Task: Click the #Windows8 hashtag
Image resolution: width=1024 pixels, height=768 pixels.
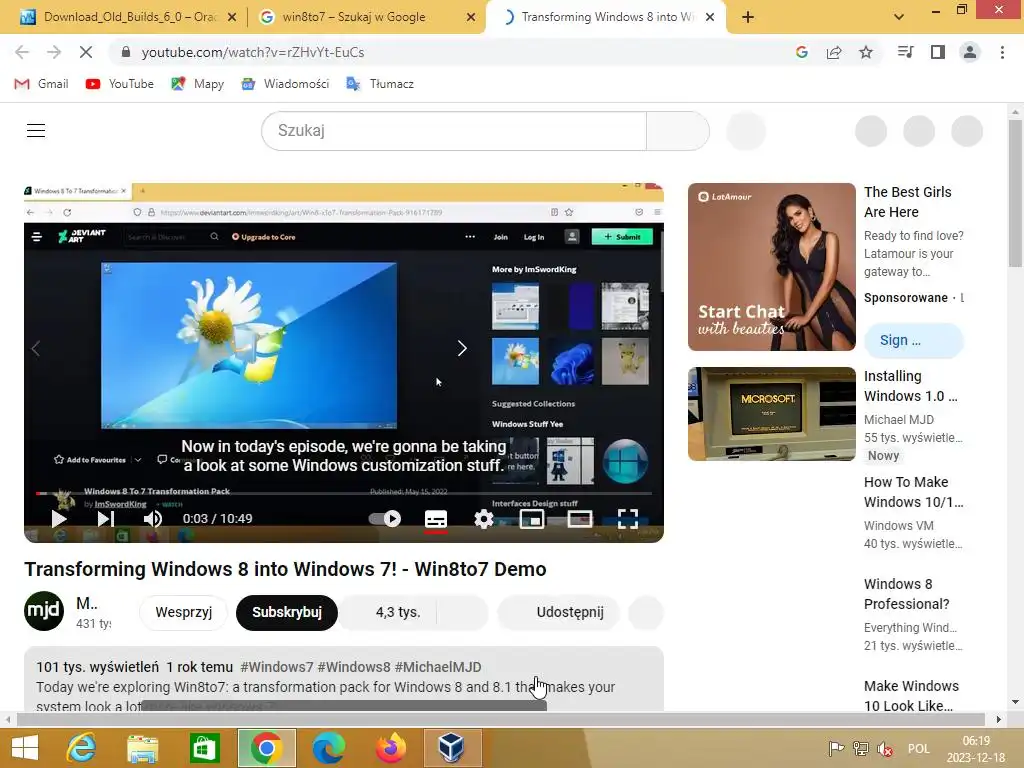Action: 354,667
